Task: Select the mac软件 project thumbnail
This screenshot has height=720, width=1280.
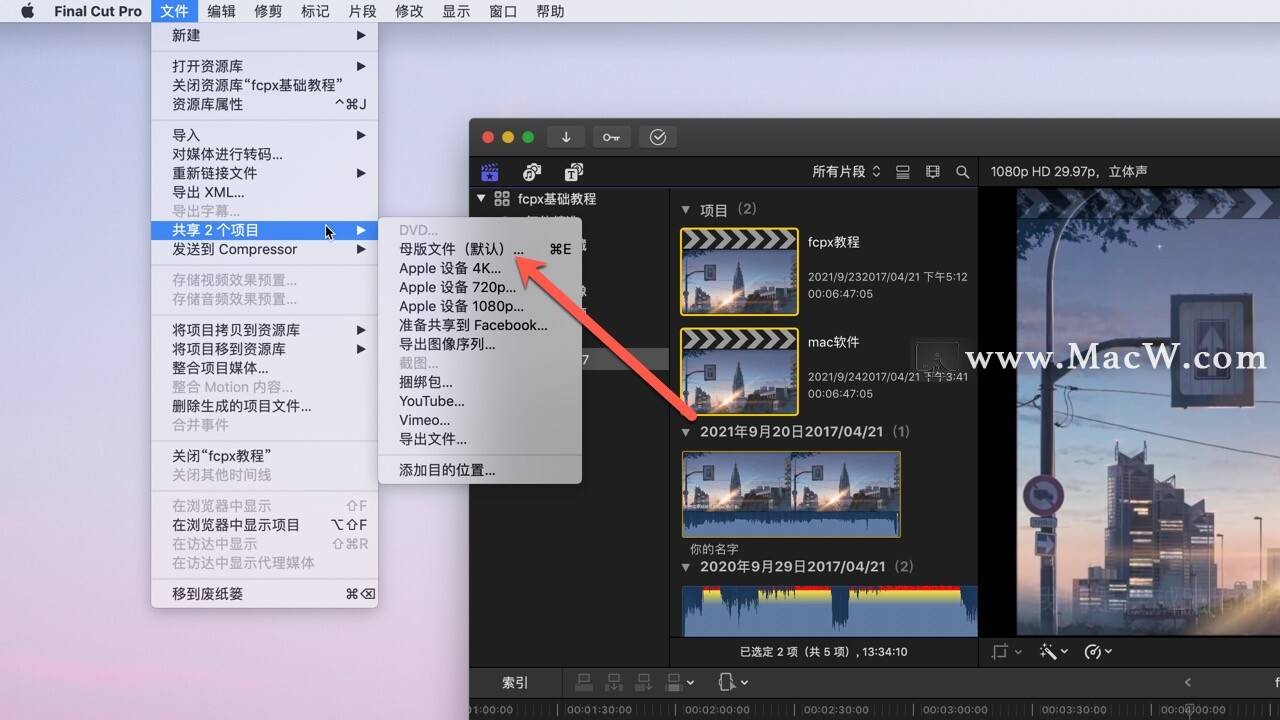Action: (x=739, y=371)
